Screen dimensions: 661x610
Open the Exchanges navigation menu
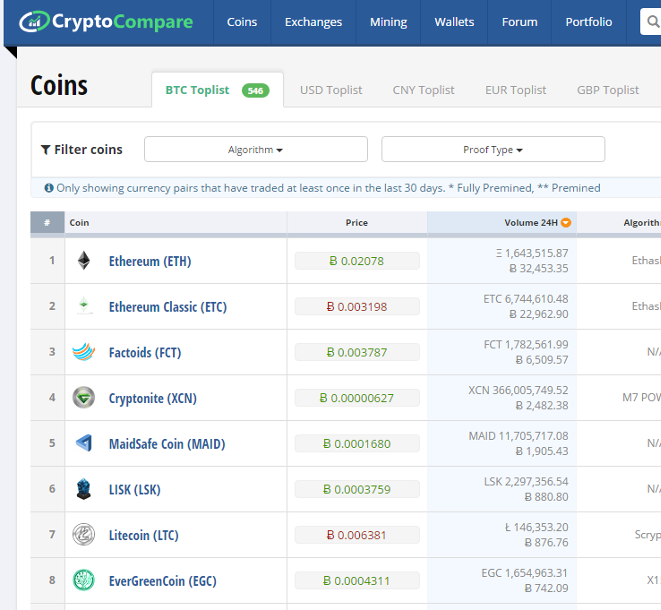click(x=313, y=22)
